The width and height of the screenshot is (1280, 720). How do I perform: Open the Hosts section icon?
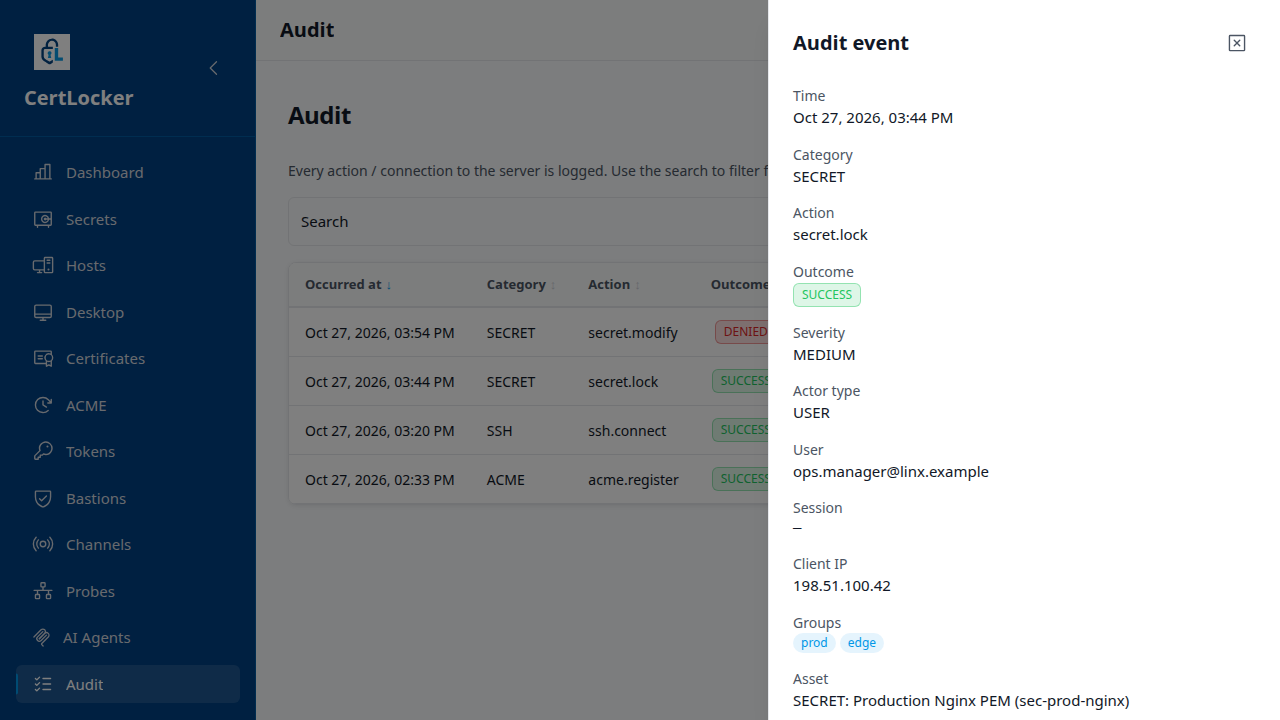click(43, 266)
